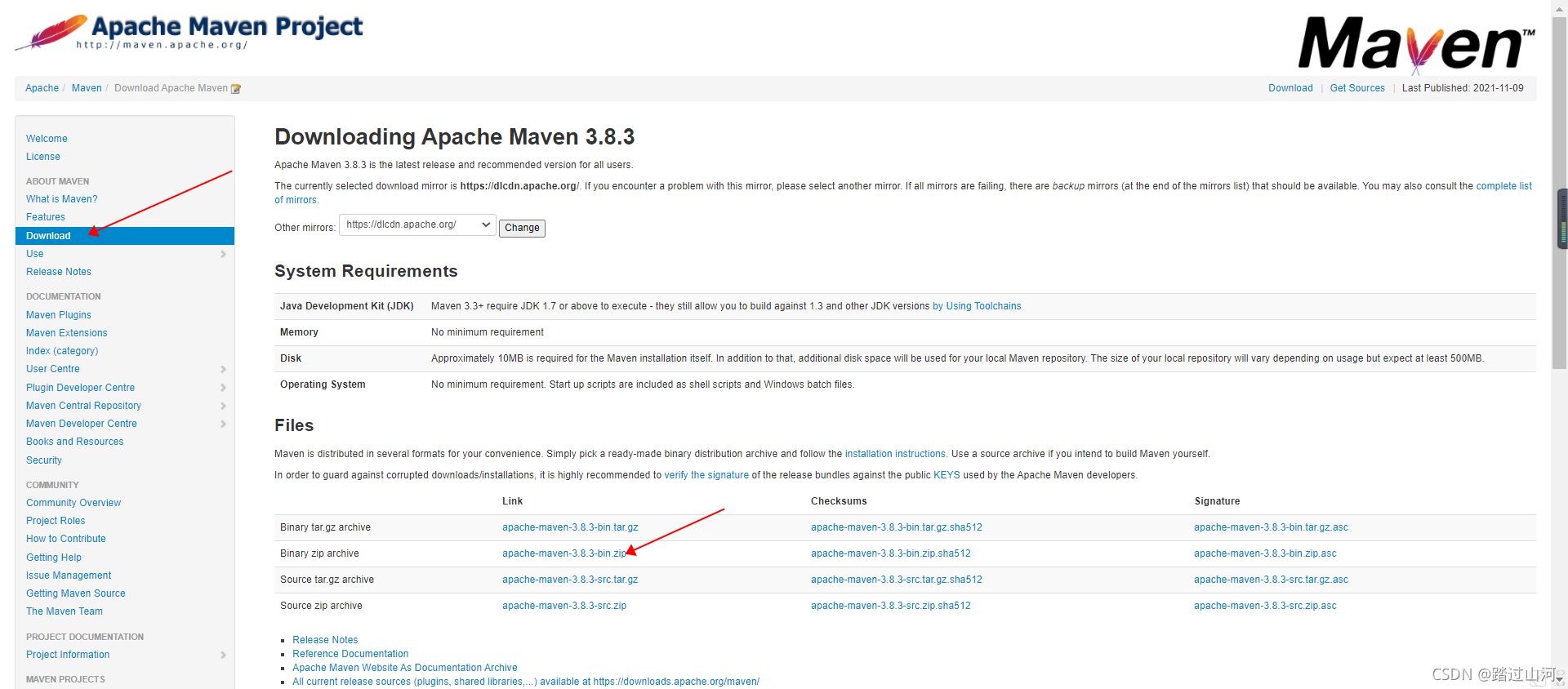The image size is (1568, 689).
Task: Open the All current release sources link
Action: click(x=526, y=682)
